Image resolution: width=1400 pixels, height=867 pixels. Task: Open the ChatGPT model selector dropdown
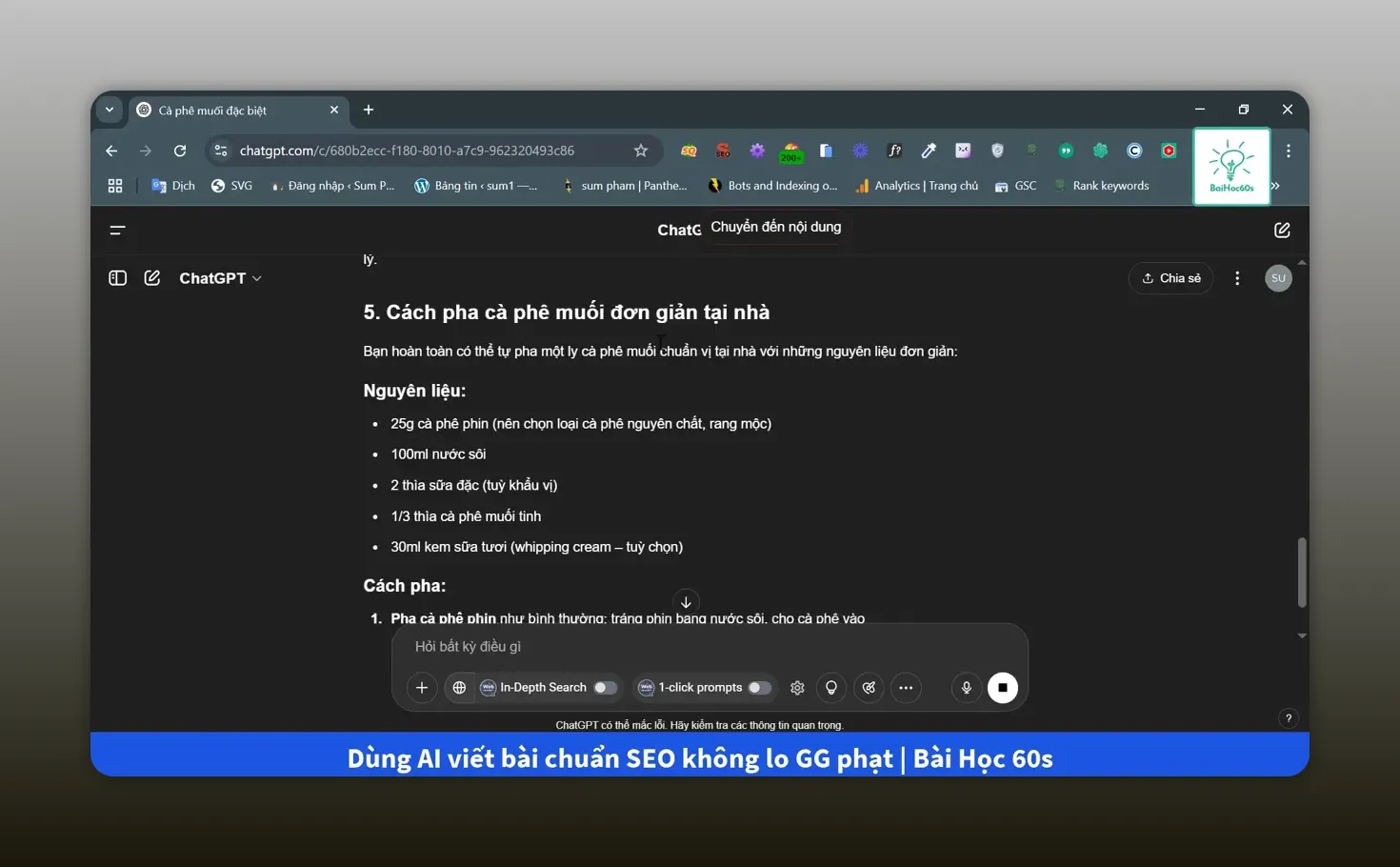point(221,278)
